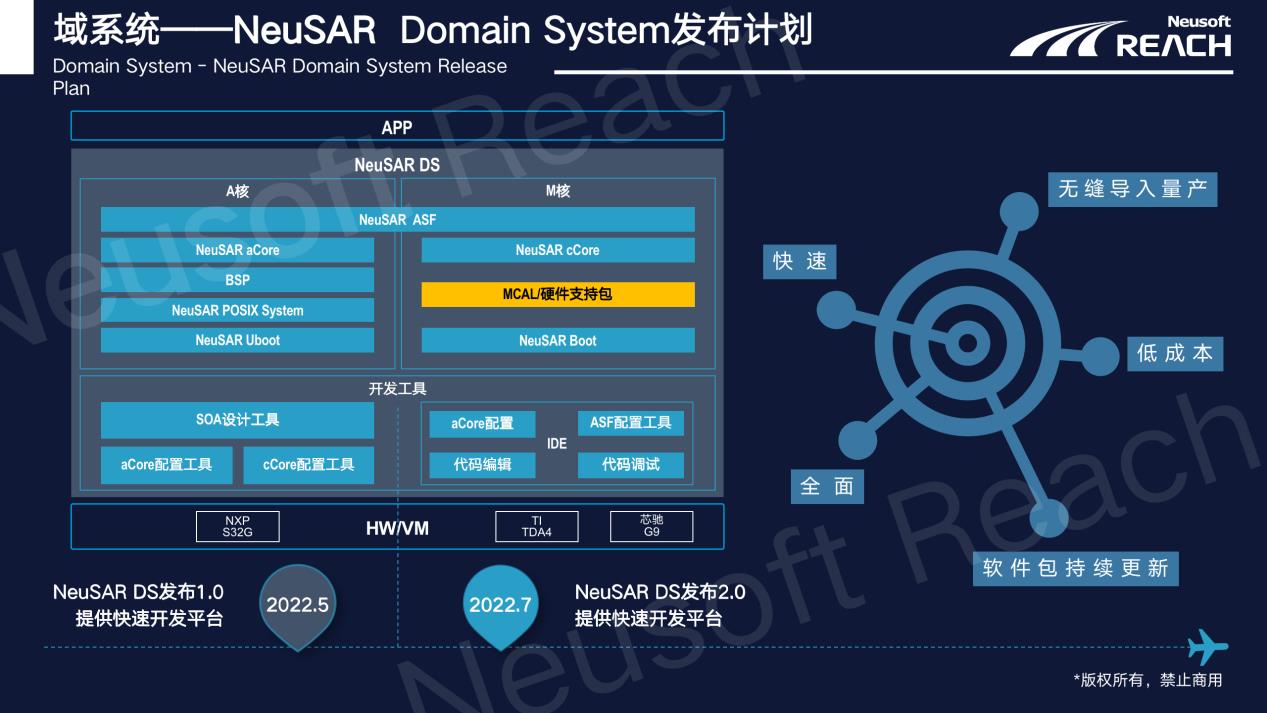Click the airplane icon on the timeline
Screen dimensions: 1267x713
(1208, 649)
